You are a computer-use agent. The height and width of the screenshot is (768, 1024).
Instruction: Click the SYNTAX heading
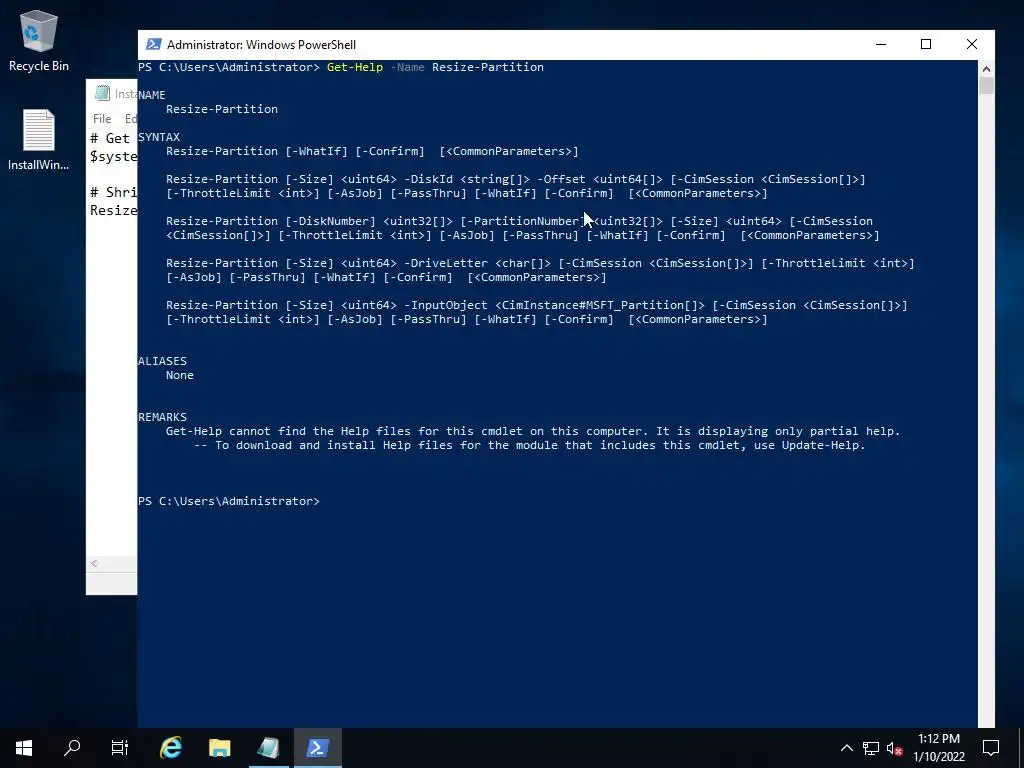159,137
